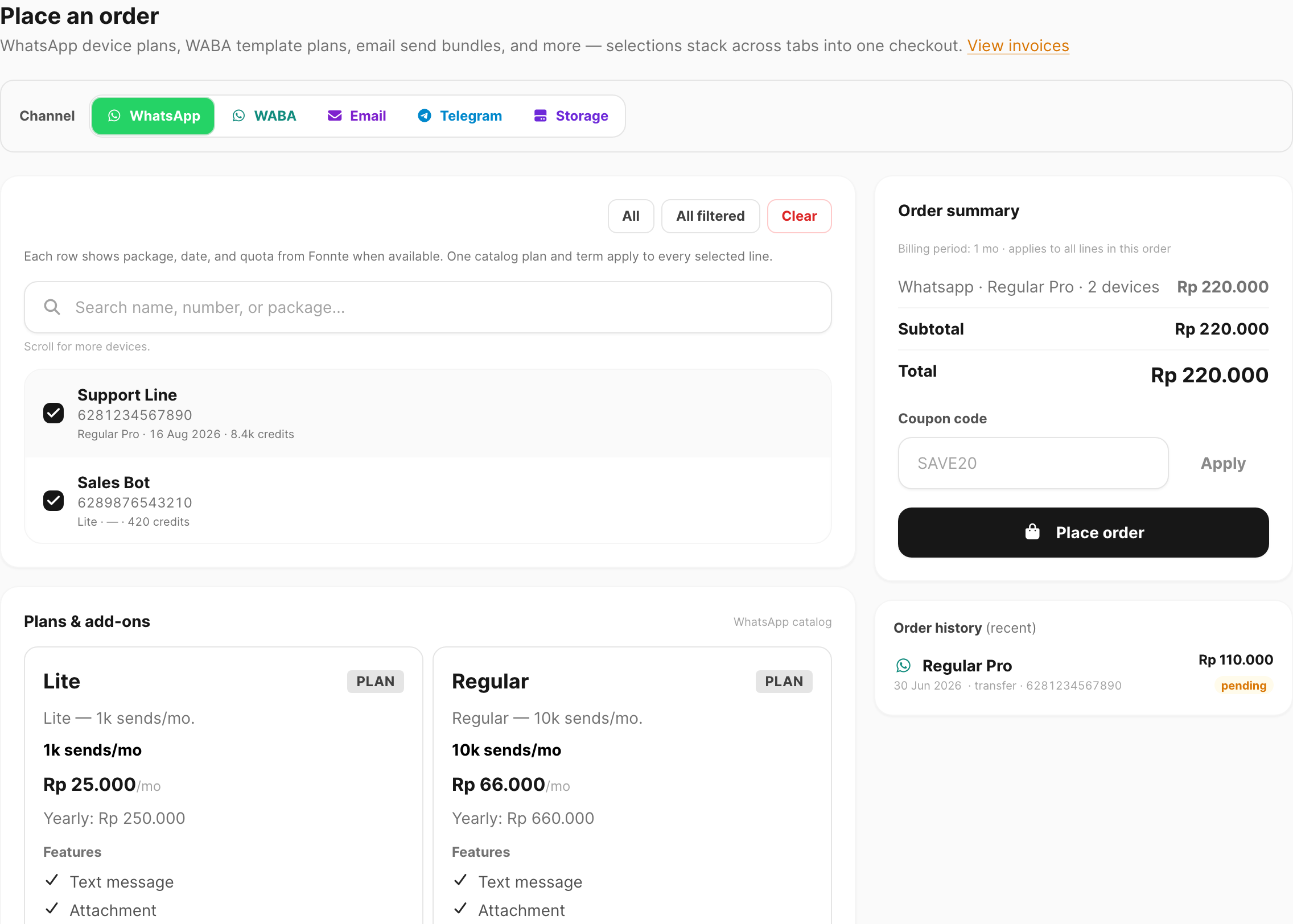Click the PLAN badge on the Lite card
This screenshot has height=924, width=1293.
pos(376,681)
